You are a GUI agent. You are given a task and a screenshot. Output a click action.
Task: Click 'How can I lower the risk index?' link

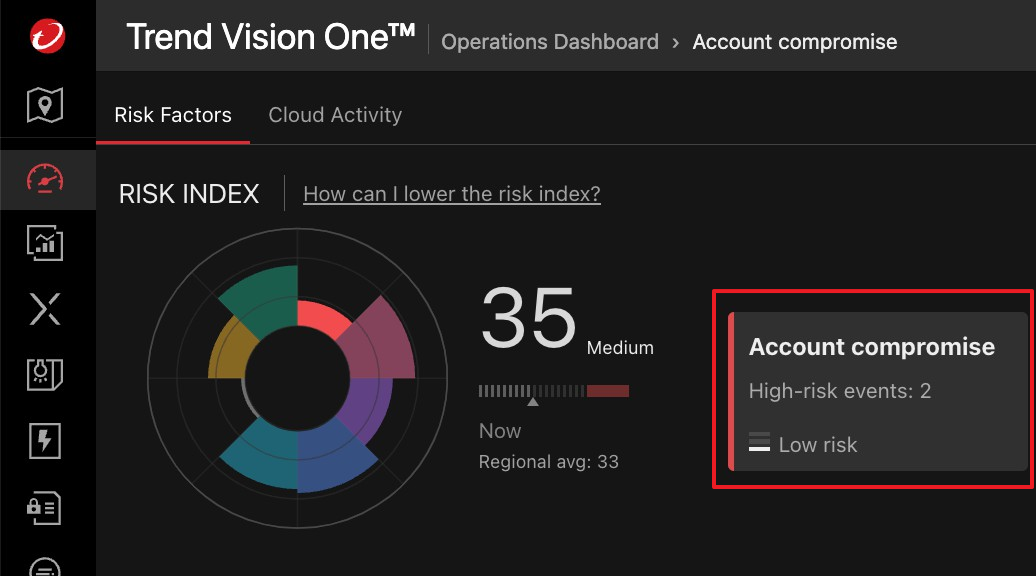452,194
